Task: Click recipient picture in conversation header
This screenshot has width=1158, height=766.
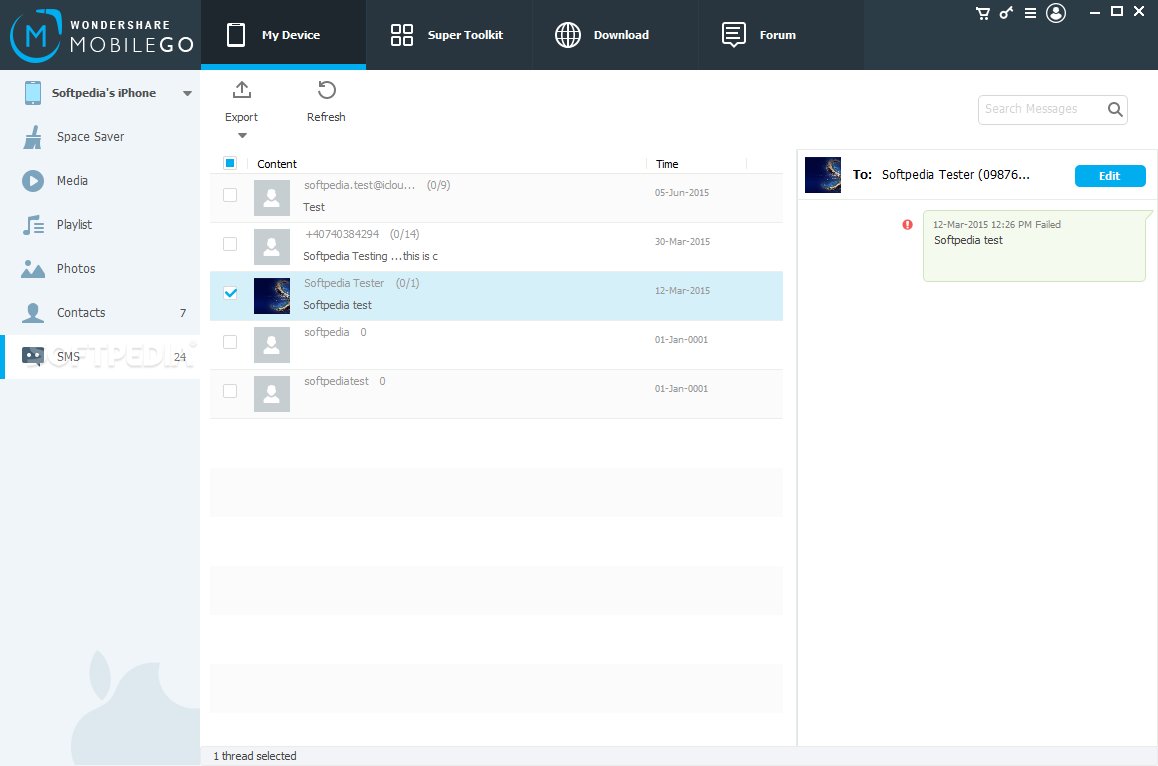Action: tap(823, 175)
